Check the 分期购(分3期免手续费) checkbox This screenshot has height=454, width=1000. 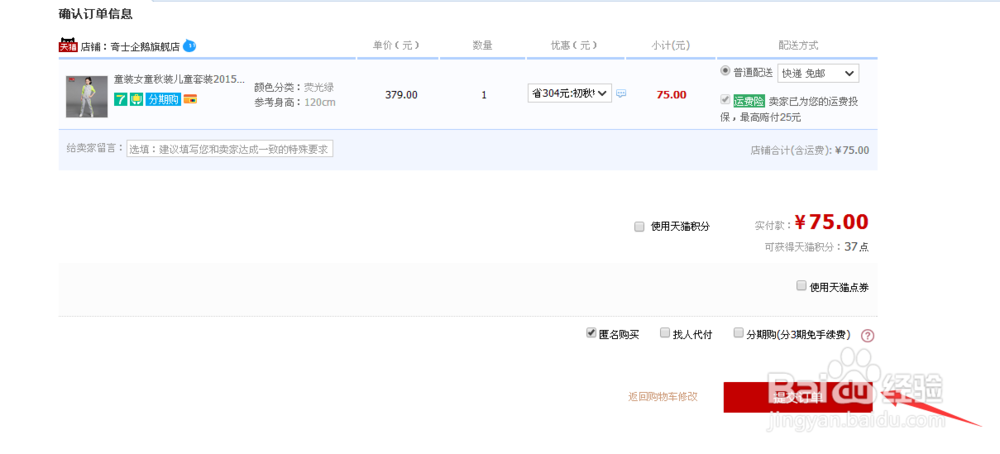pos(739,333)
